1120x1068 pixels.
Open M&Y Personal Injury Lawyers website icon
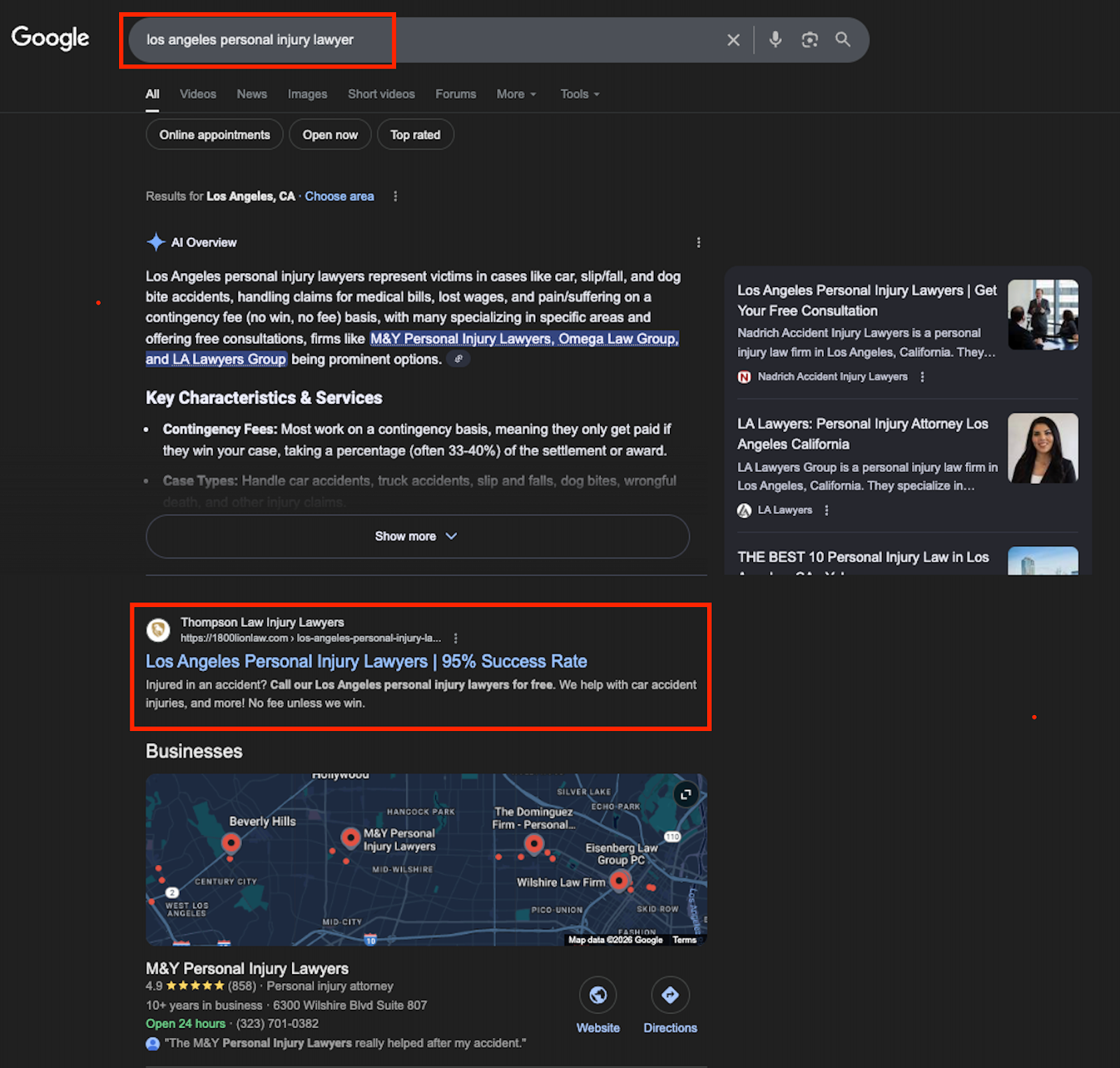click(598, 994)
